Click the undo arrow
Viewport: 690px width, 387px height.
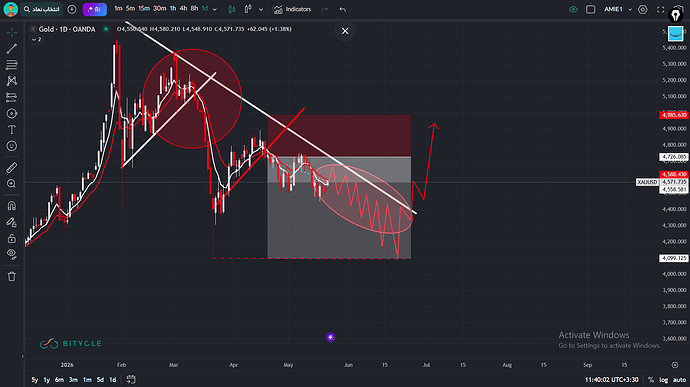pyautogui.click(x=343, y=9)
